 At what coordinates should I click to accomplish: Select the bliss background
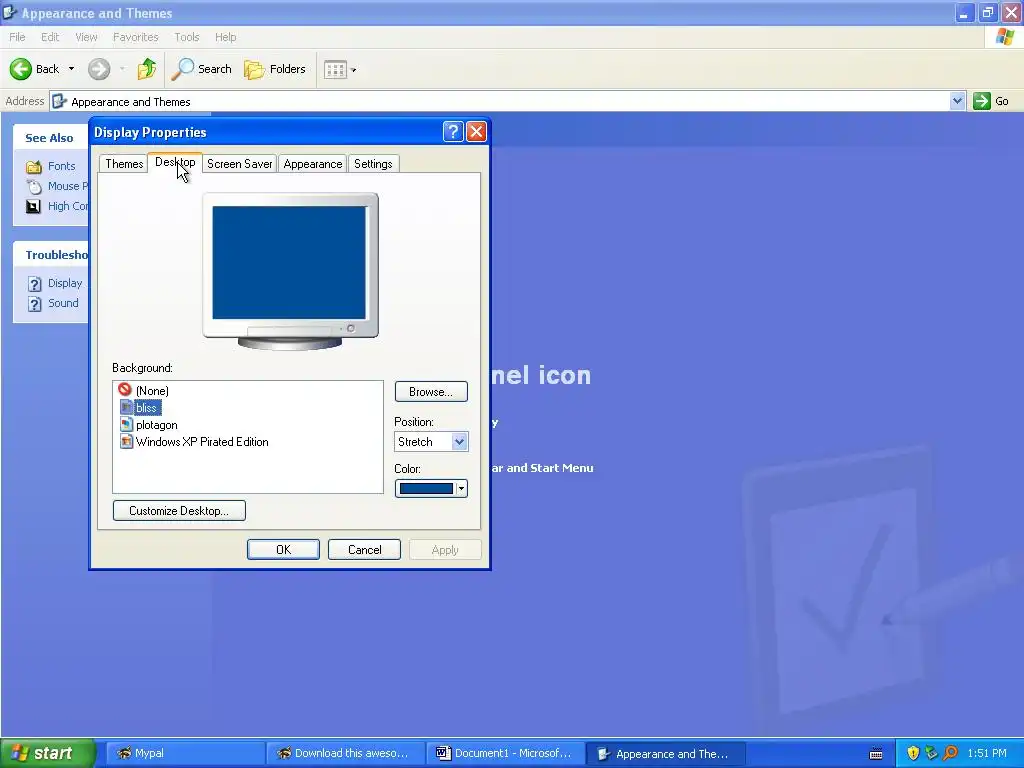[146, 408]
